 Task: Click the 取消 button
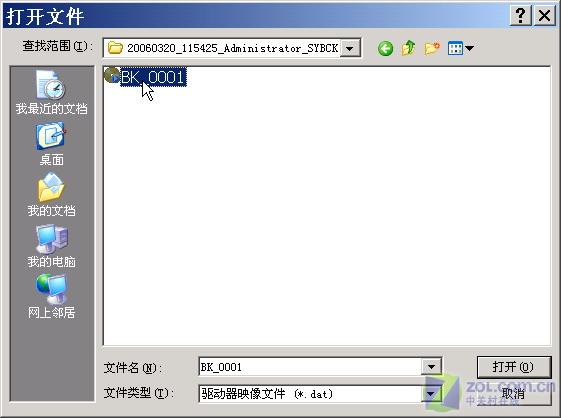click(514, 394)
